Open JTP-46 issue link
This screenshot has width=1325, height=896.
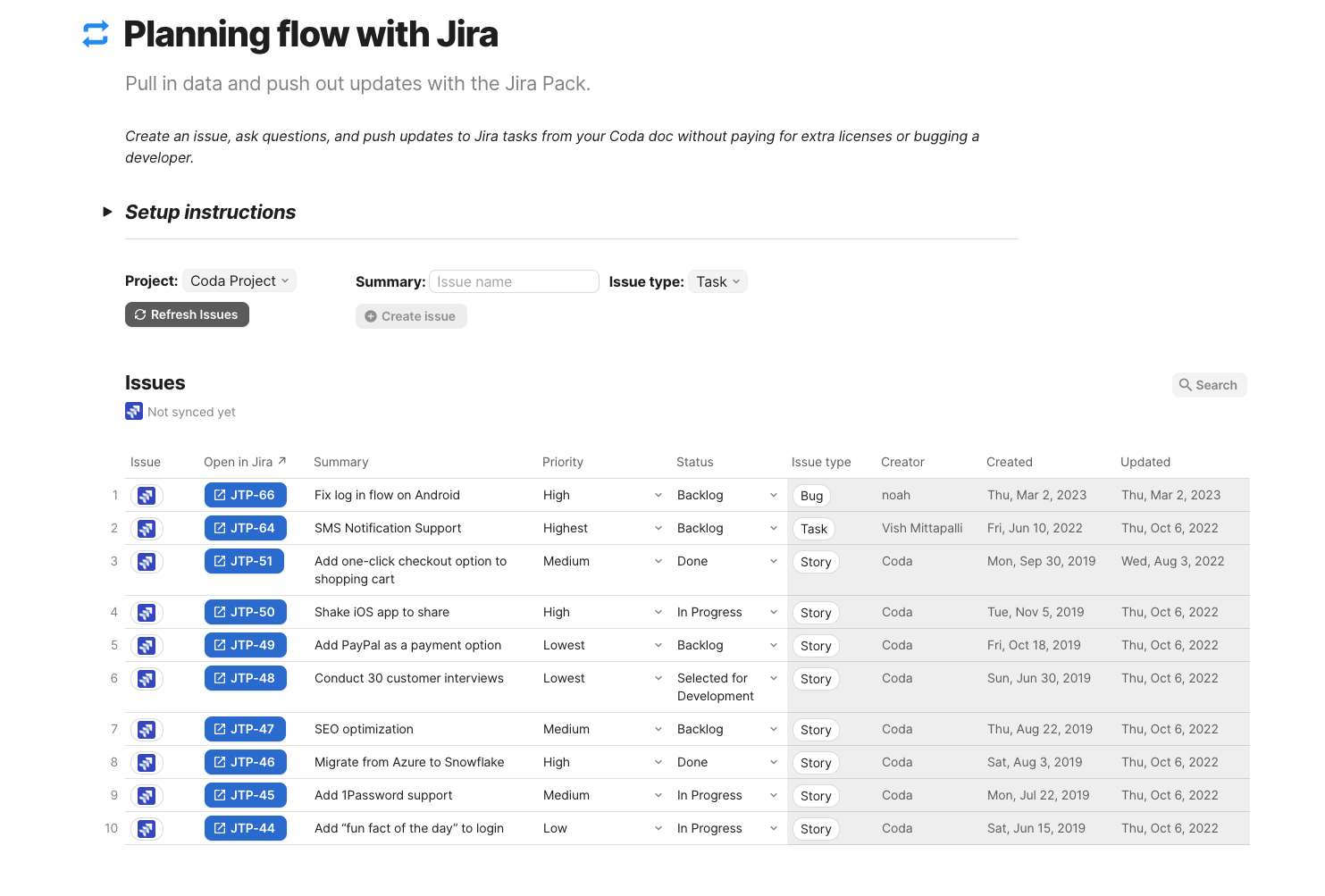[x=245, y=762]
